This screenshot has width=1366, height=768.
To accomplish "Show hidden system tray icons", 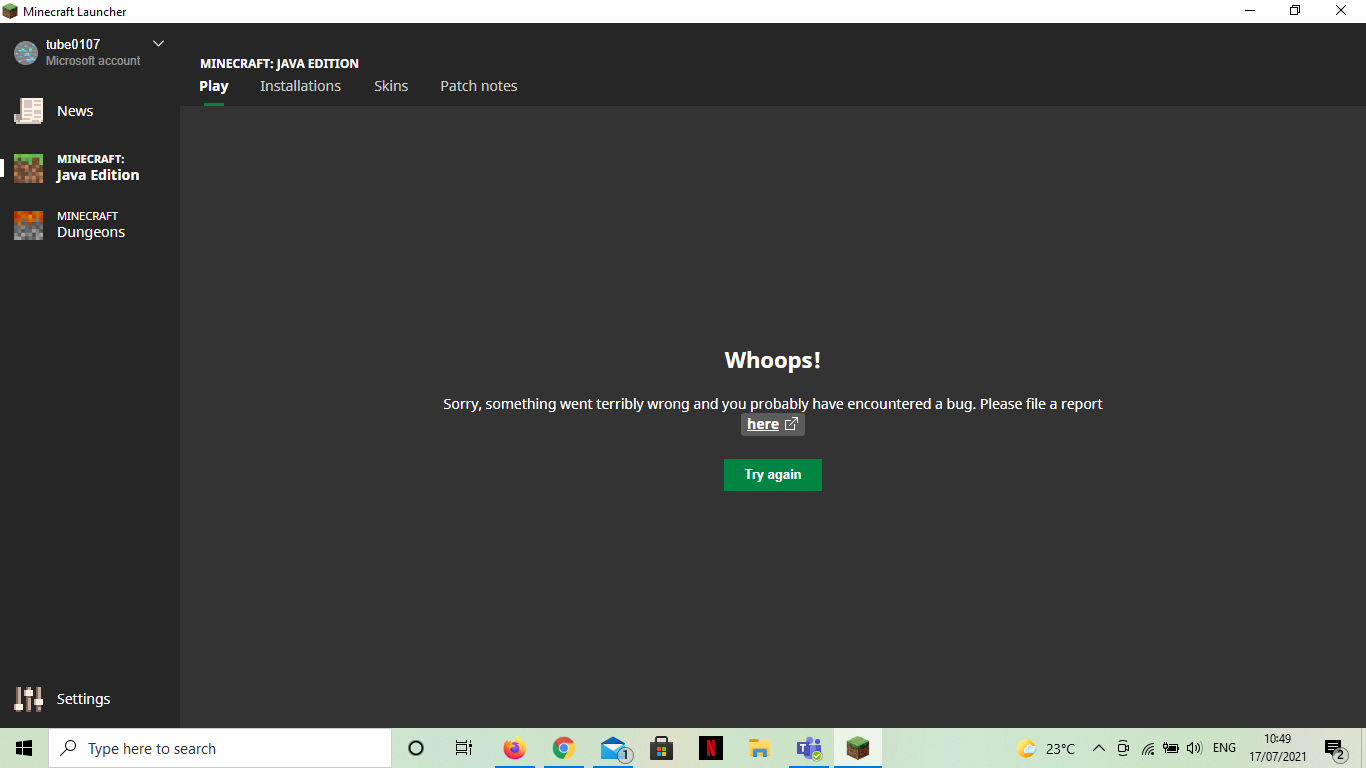I will (1098, 748).
